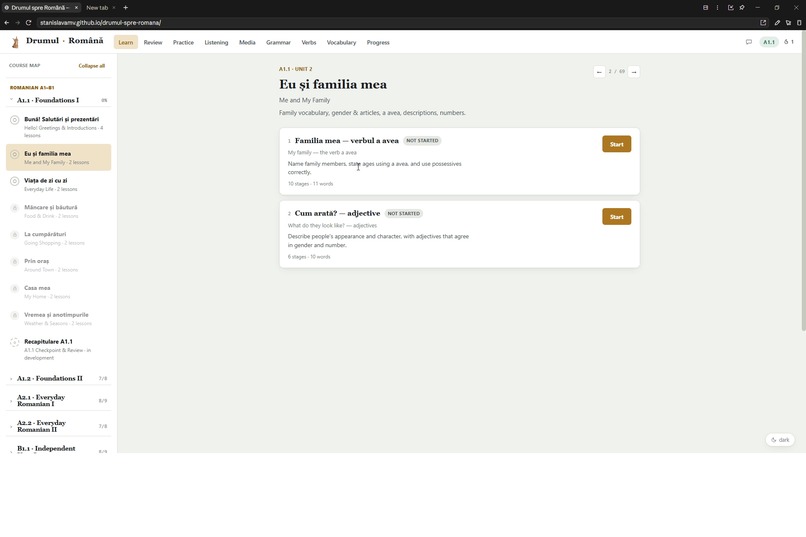Image resolution: width=806 pixels, height=537 pixels.
Task: Switch to the Review tab
Action: tap(153, 42)
